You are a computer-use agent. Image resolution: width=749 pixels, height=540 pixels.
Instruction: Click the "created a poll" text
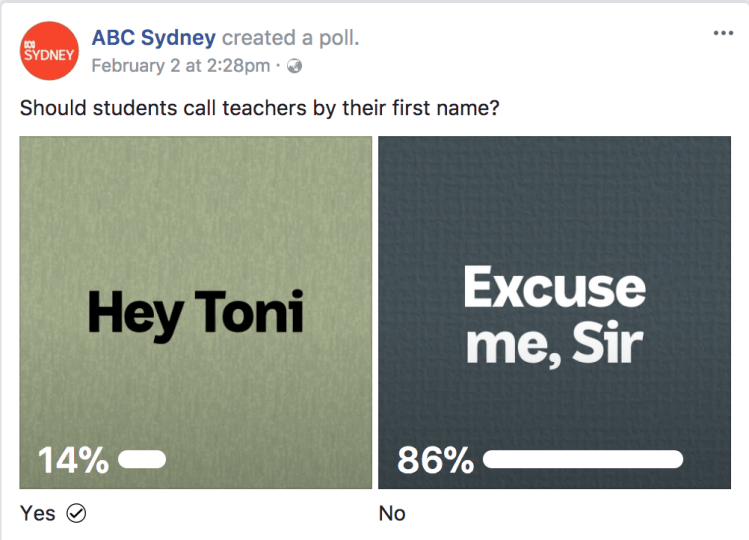pyautogui.click(x=290, y=38)
